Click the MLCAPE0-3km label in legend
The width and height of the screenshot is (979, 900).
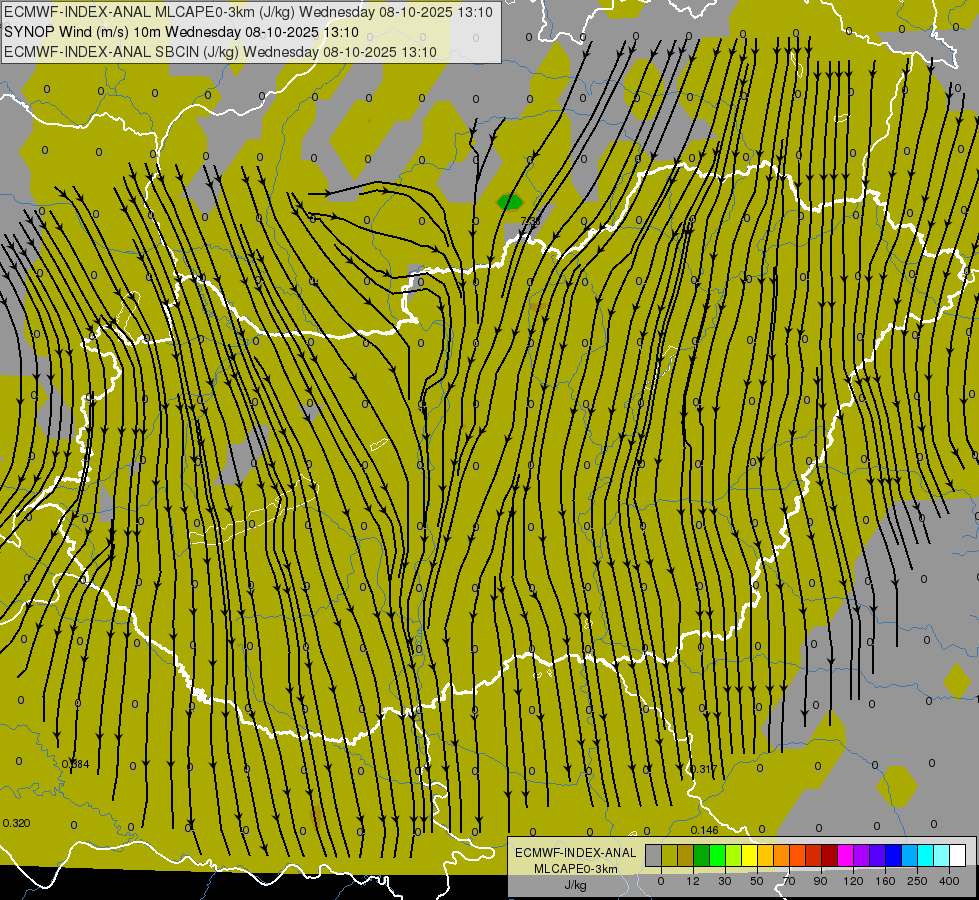pyautogui.click(x=576, y=869)
